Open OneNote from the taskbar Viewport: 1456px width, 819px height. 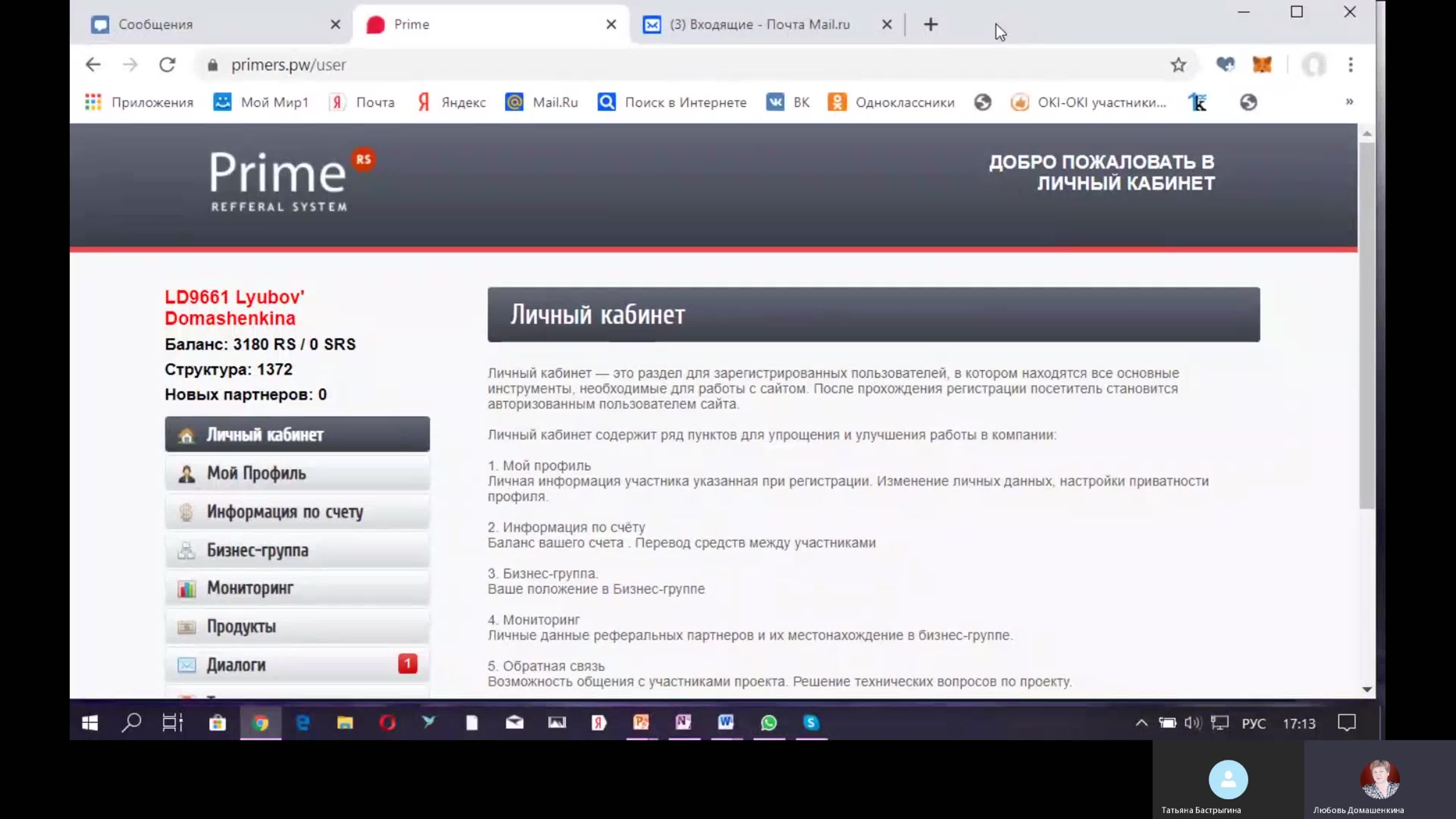683,722
